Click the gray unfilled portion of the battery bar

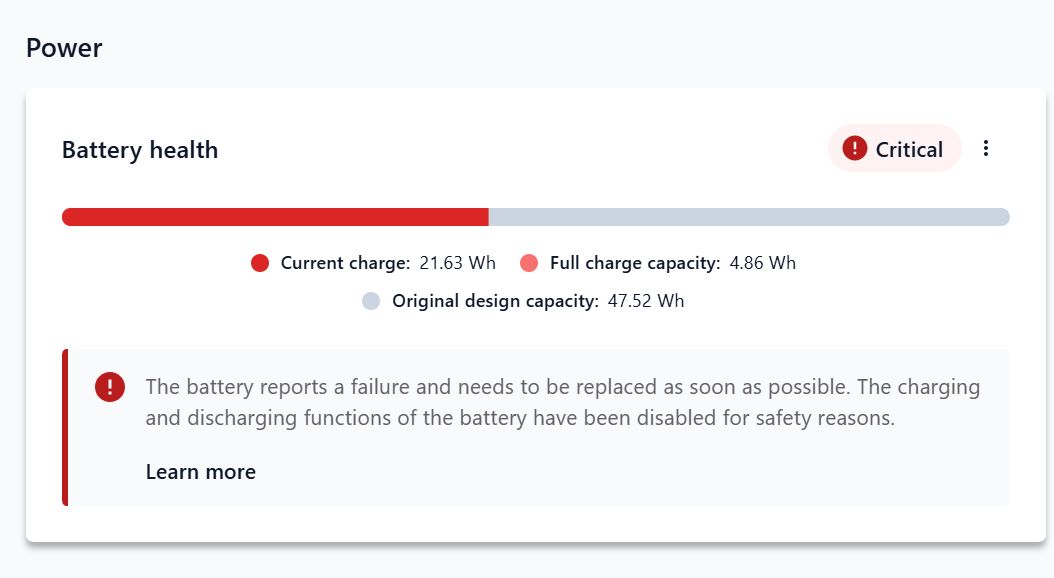pos(748,217)
